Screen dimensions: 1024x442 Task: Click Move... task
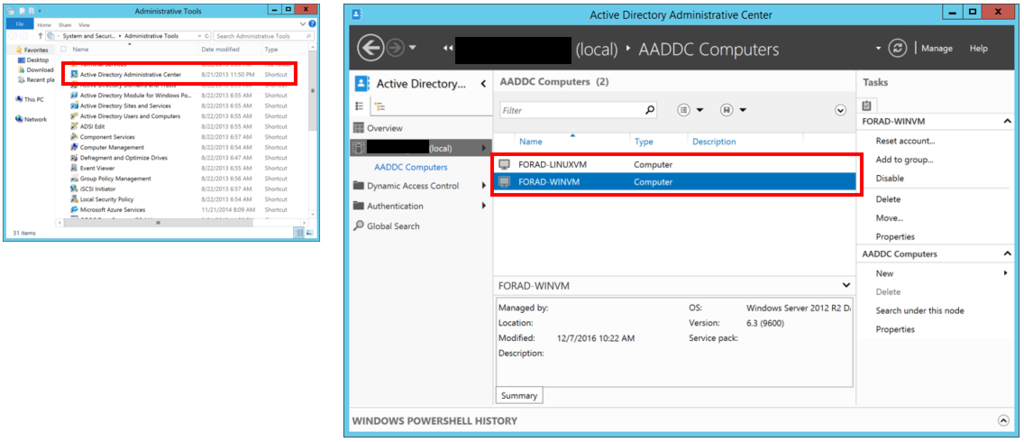(x=889, y=218)
